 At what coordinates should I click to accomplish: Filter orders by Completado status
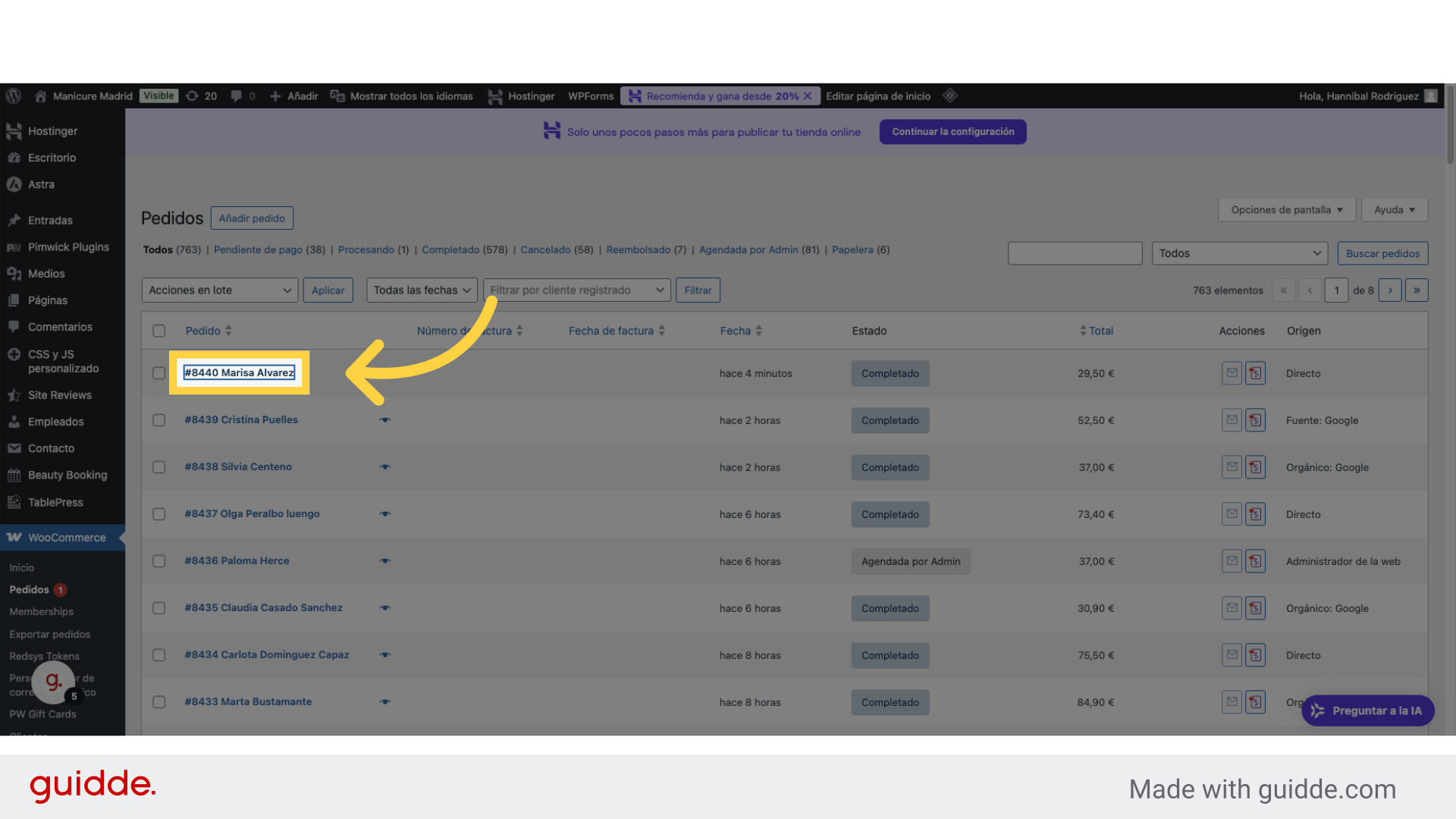[x=450, y=250]
